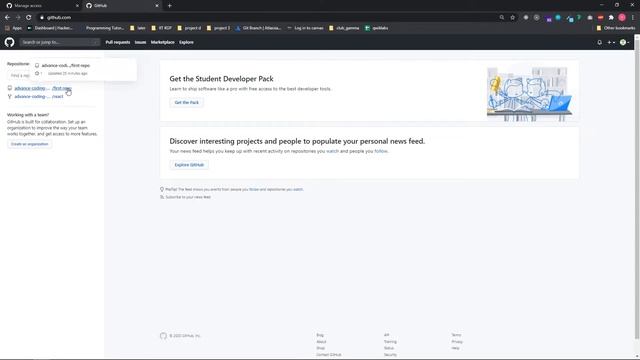The width and height of the screenshot is (640, 360).
Task: Open the About footer link
Action: tap(321, 342)
